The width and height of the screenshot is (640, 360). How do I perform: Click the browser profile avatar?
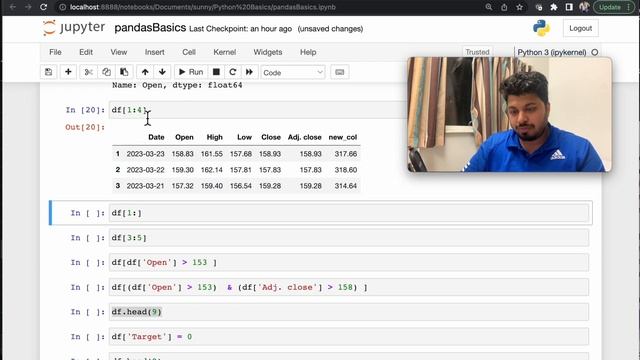click(x=584, y=7)
